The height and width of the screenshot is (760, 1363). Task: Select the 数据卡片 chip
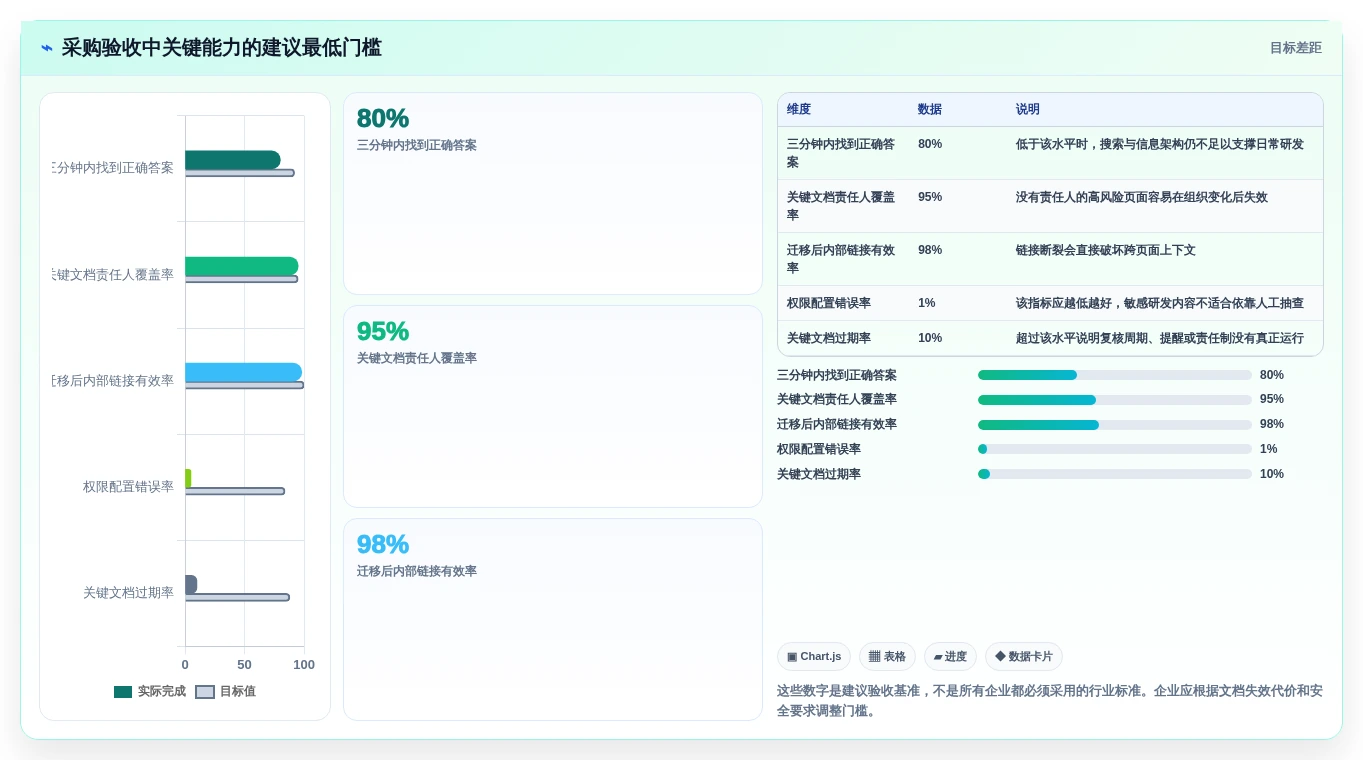pos(1024,657)
